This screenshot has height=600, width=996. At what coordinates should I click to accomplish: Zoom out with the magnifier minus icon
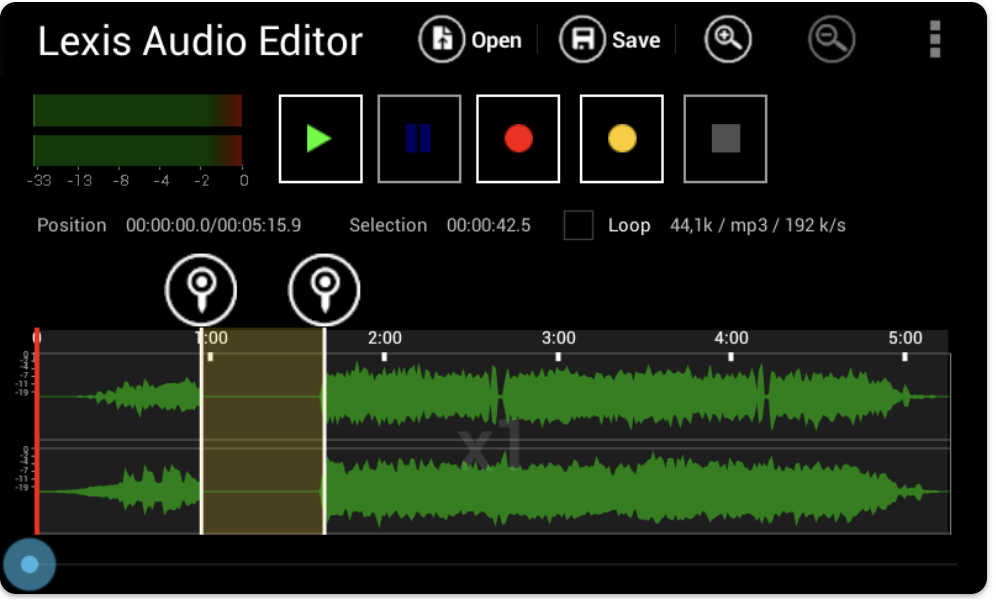coord(831,40)
